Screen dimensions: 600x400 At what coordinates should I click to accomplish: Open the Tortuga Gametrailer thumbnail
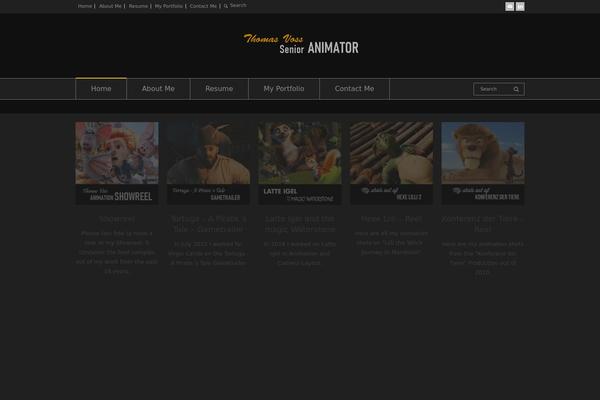point(208,163)
